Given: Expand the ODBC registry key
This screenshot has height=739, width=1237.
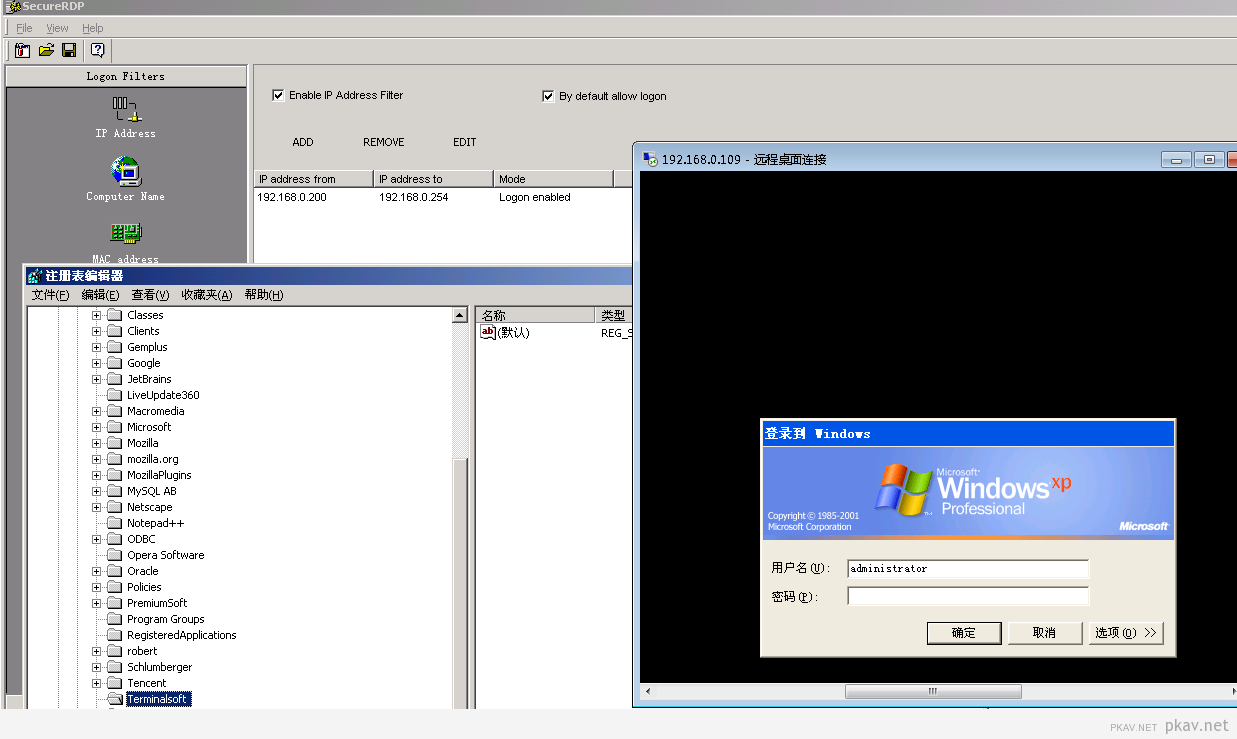Looking at the screenshot, I should 97,539.
